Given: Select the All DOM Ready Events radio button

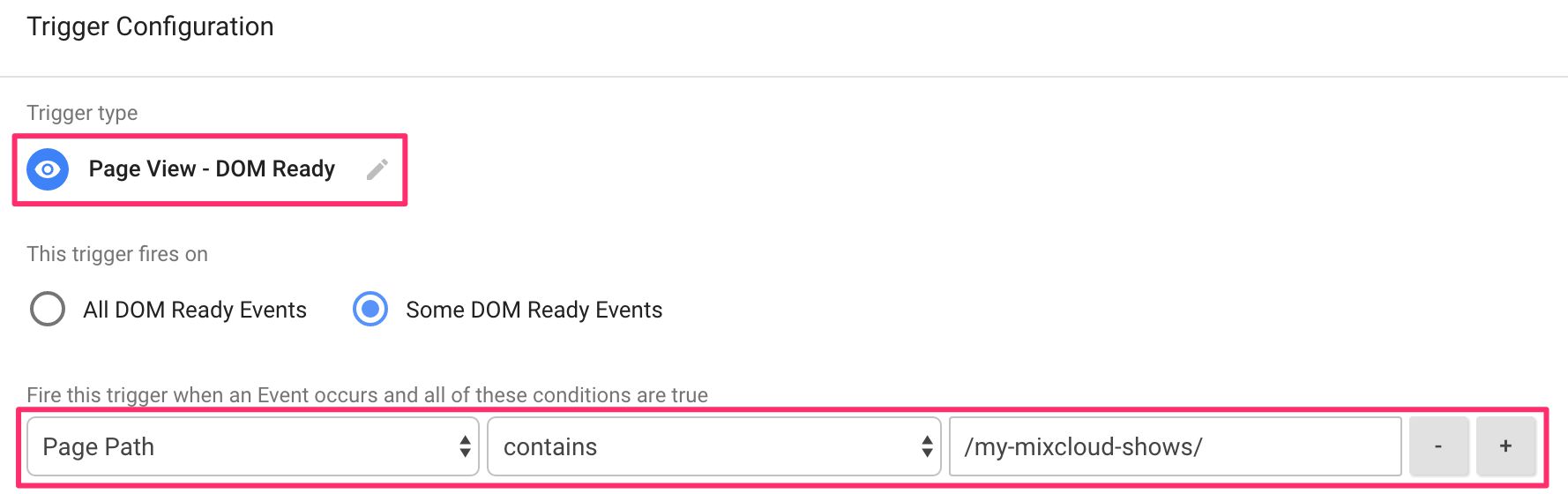Looking at the screenshot, I should [48, 310].
